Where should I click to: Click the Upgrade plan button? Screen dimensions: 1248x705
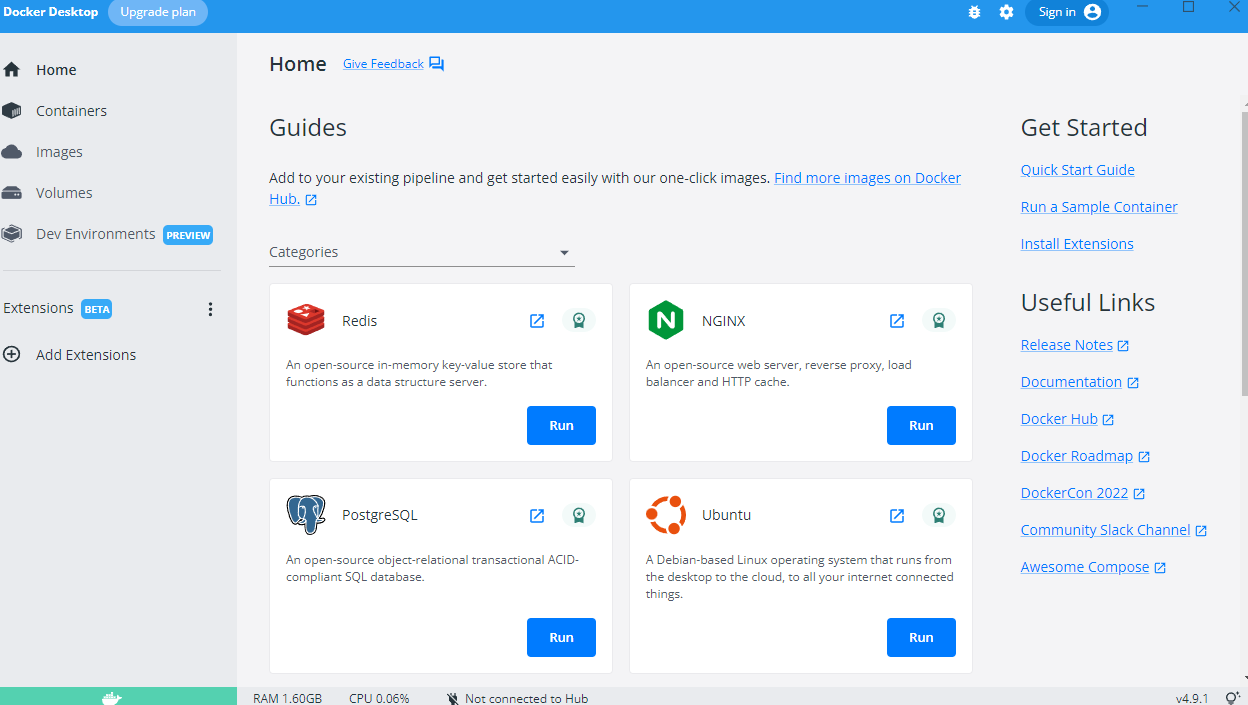click(158, 12)
